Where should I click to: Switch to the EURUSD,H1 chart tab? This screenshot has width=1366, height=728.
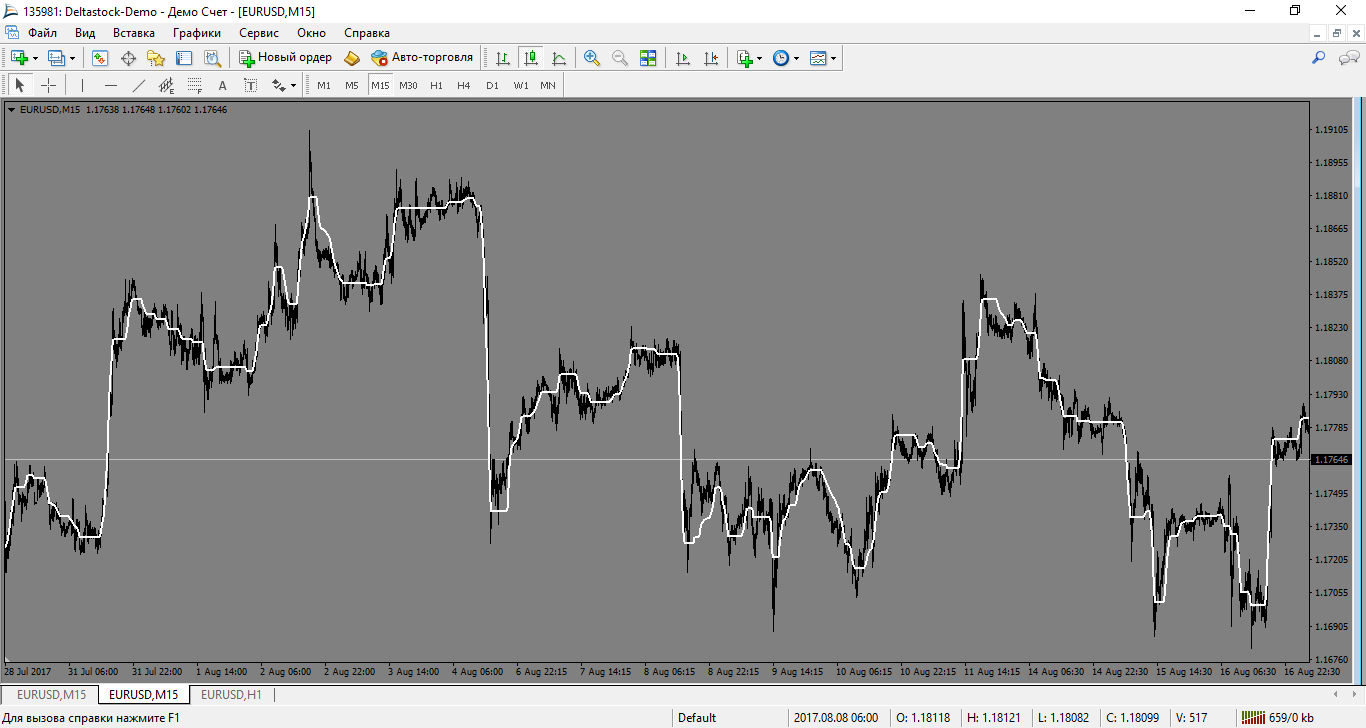pyautogui.click(x=231, y=694)
